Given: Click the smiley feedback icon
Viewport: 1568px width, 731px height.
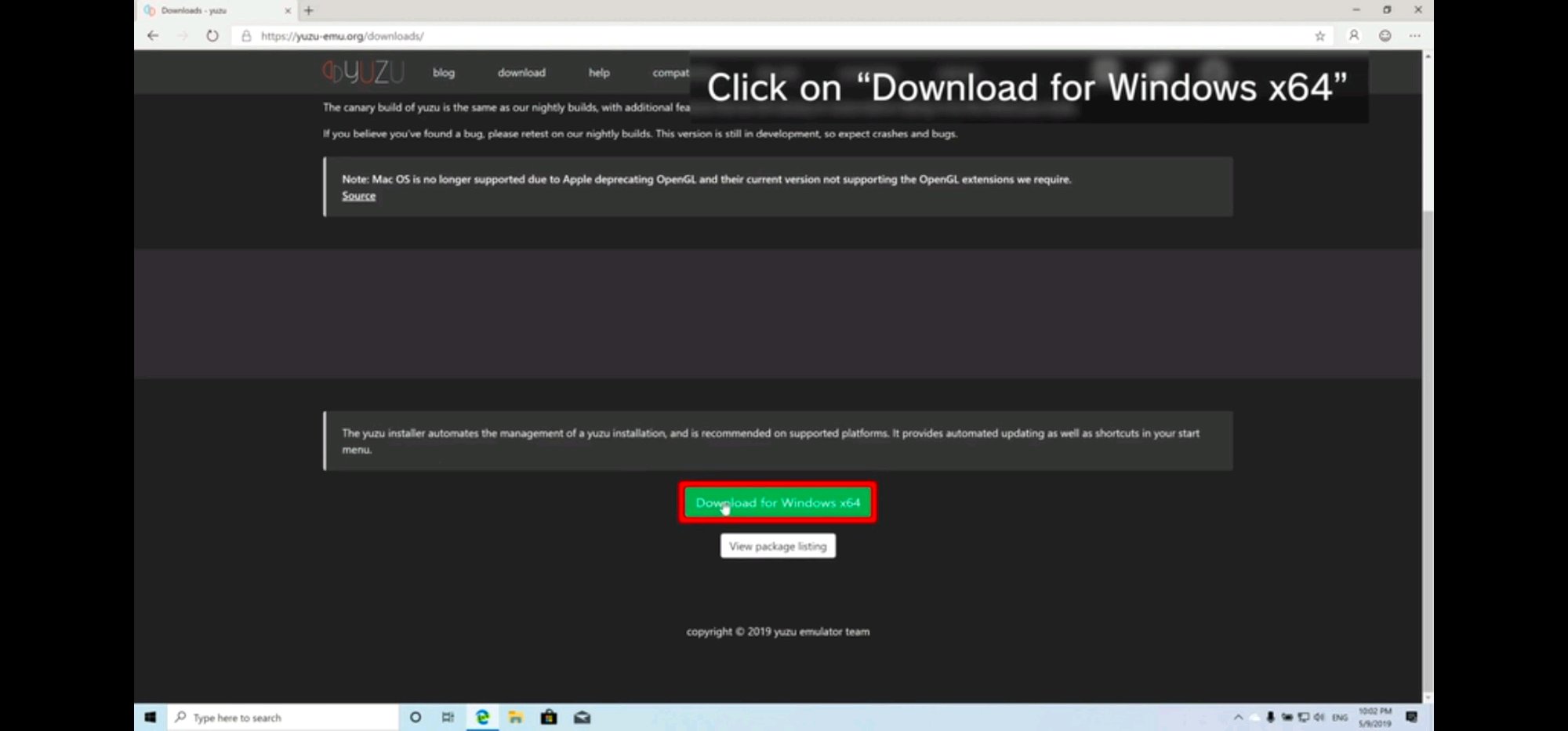Looking at the screenshot, I should 1385,36.
